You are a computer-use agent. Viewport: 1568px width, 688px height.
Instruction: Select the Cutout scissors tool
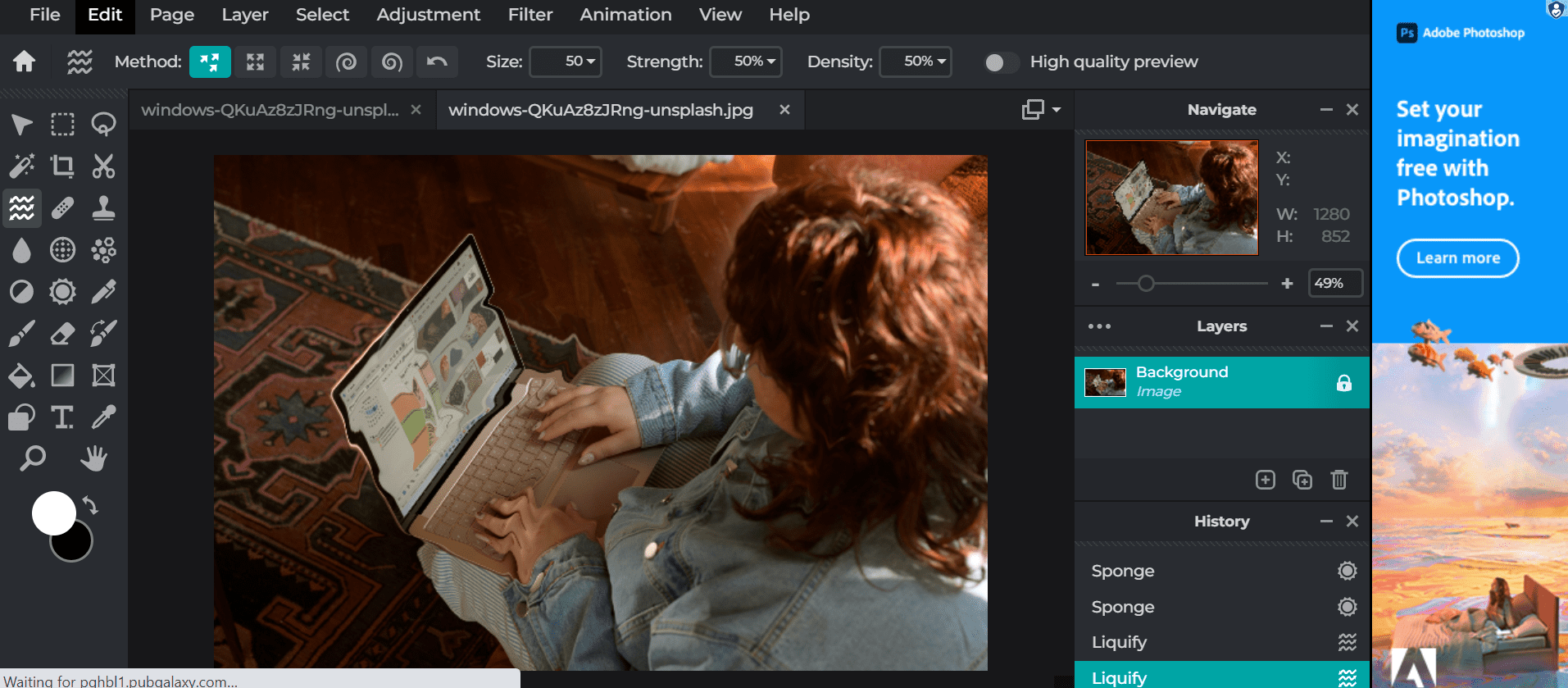(103, 166)
